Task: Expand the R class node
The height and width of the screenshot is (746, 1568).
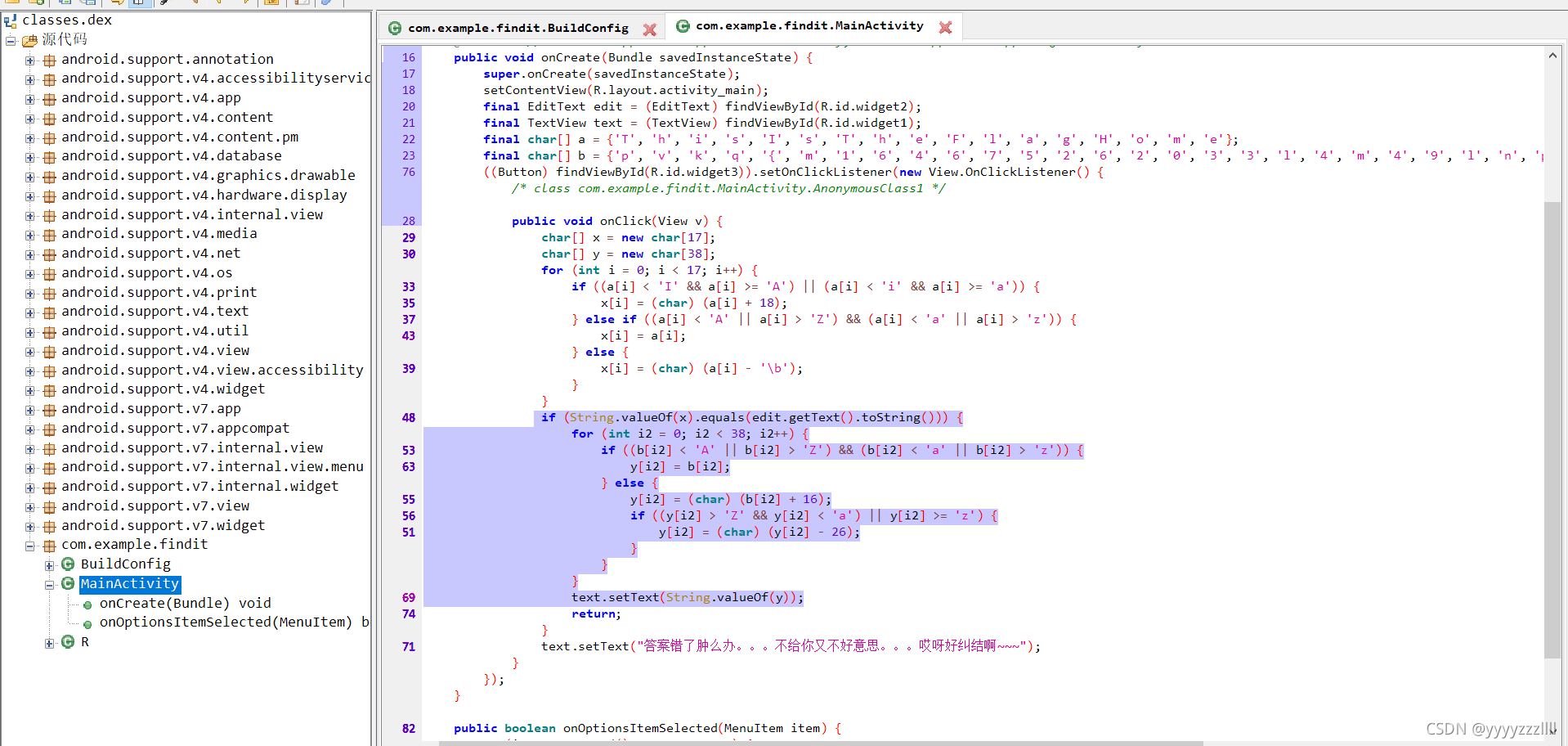Action: point(49,643)
